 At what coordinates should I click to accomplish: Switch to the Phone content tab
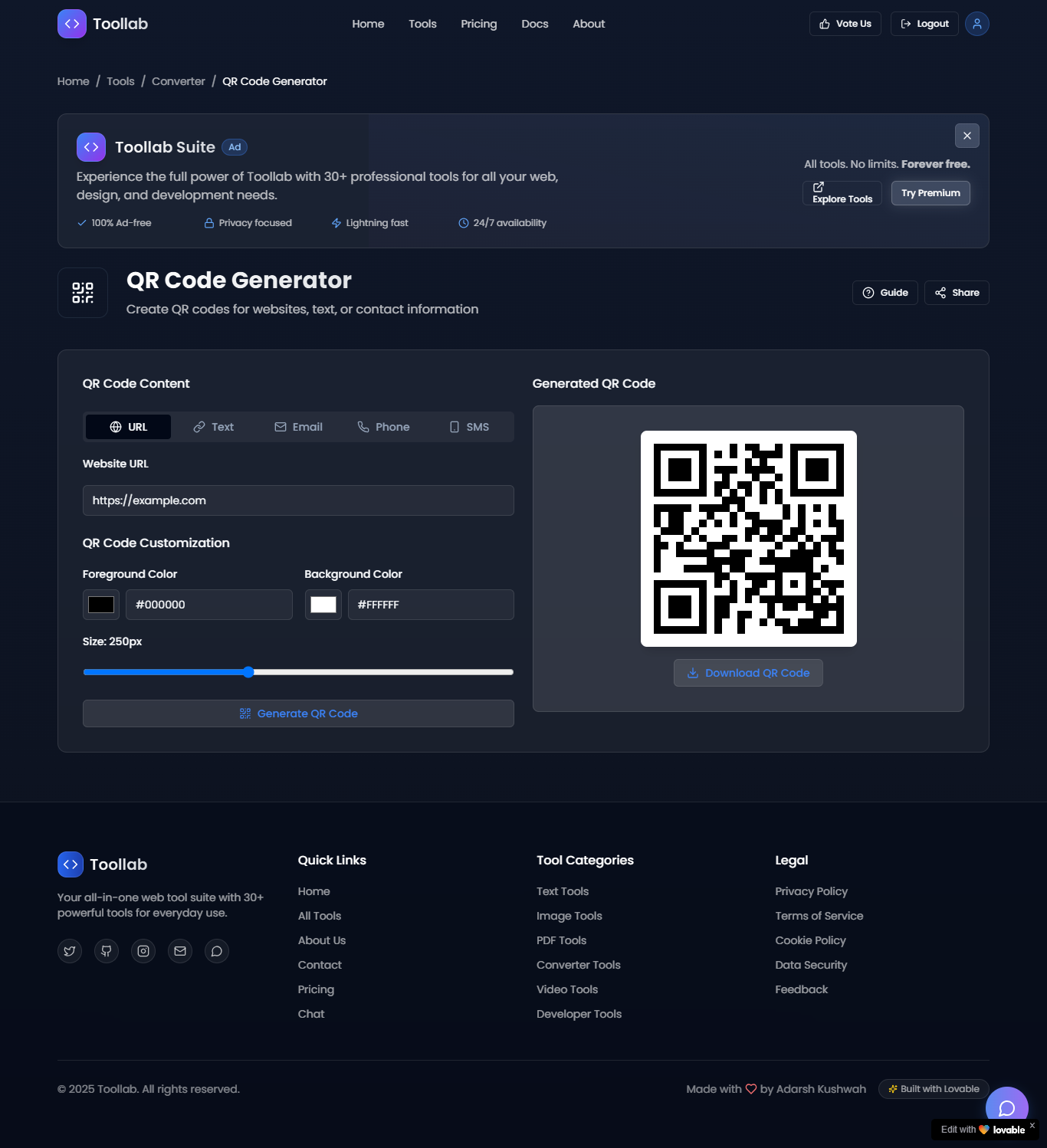pos(383,427)
